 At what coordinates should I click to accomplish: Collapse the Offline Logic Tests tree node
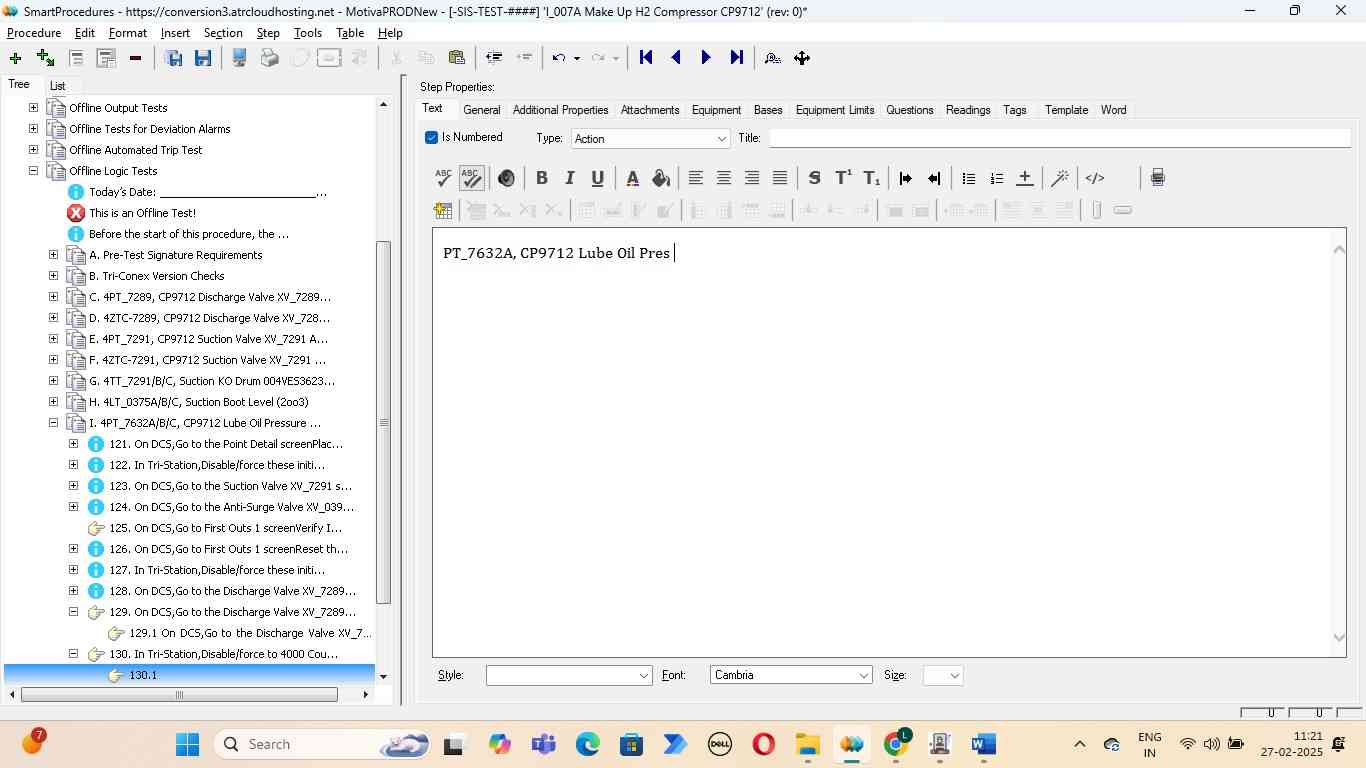(x=33, y=171)
